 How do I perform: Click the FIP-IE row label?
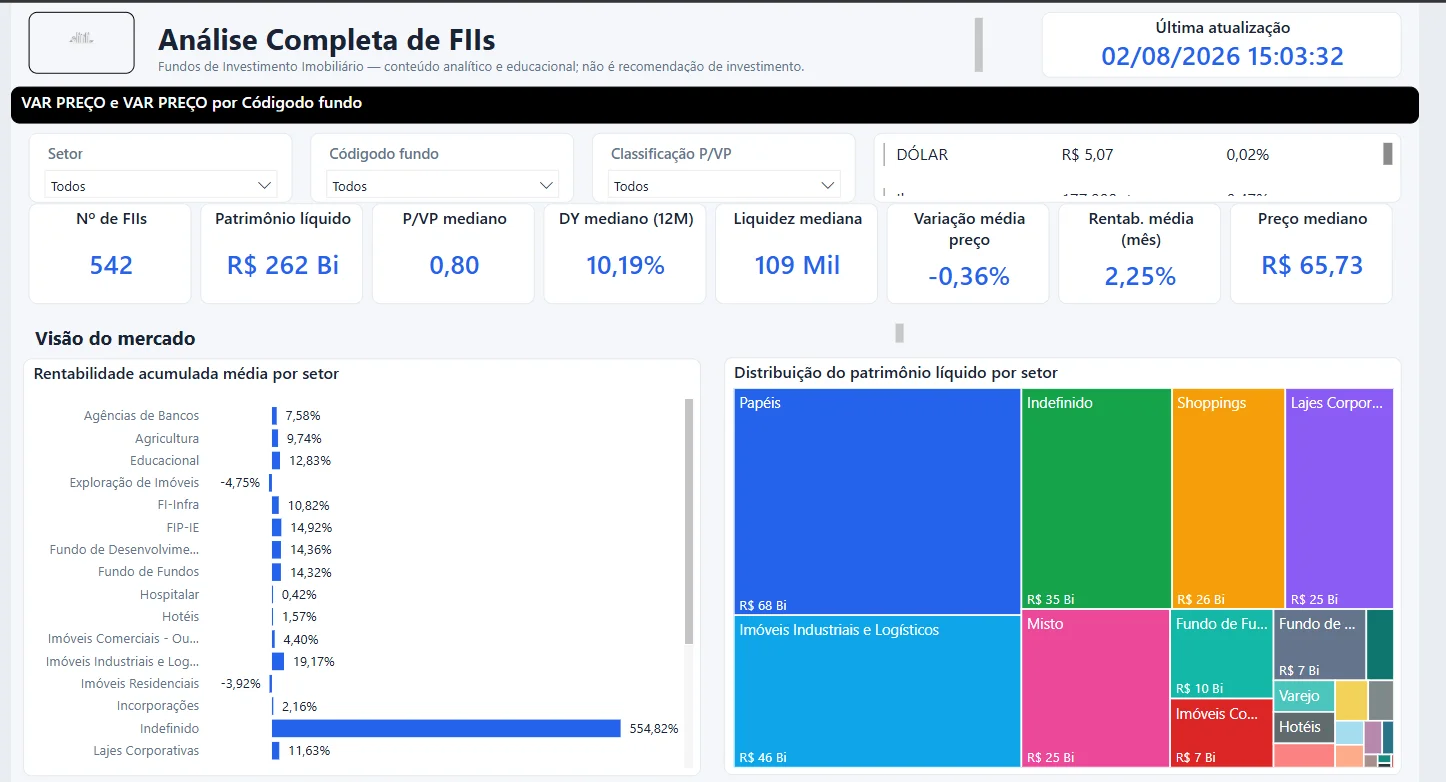[x=183, y=527]
